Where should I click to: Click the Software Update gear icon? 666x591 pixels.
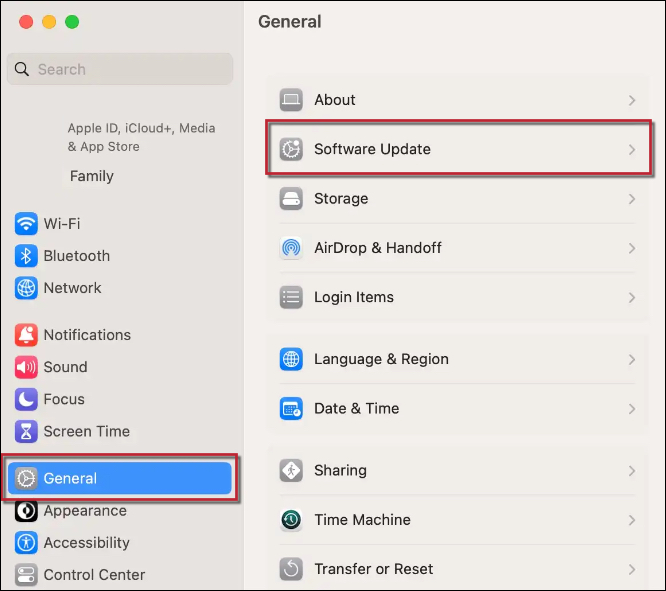click(291, 149)
